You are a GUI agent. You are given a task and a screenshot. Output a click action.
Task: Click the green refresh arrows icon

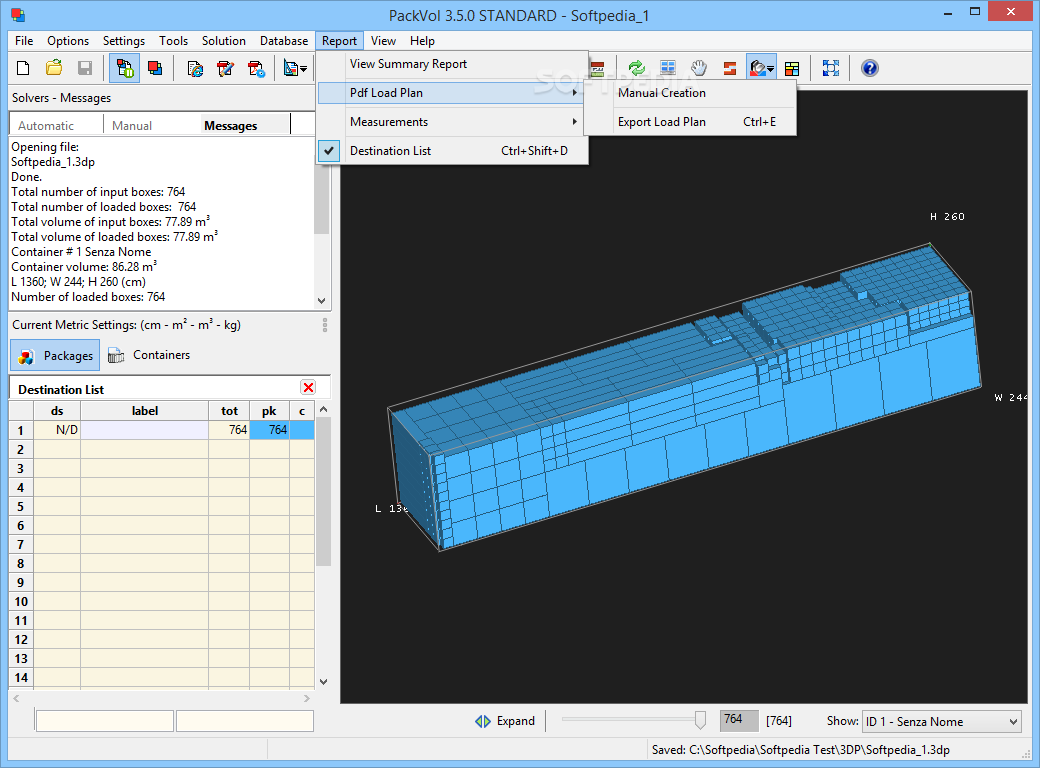coord(636,68)
